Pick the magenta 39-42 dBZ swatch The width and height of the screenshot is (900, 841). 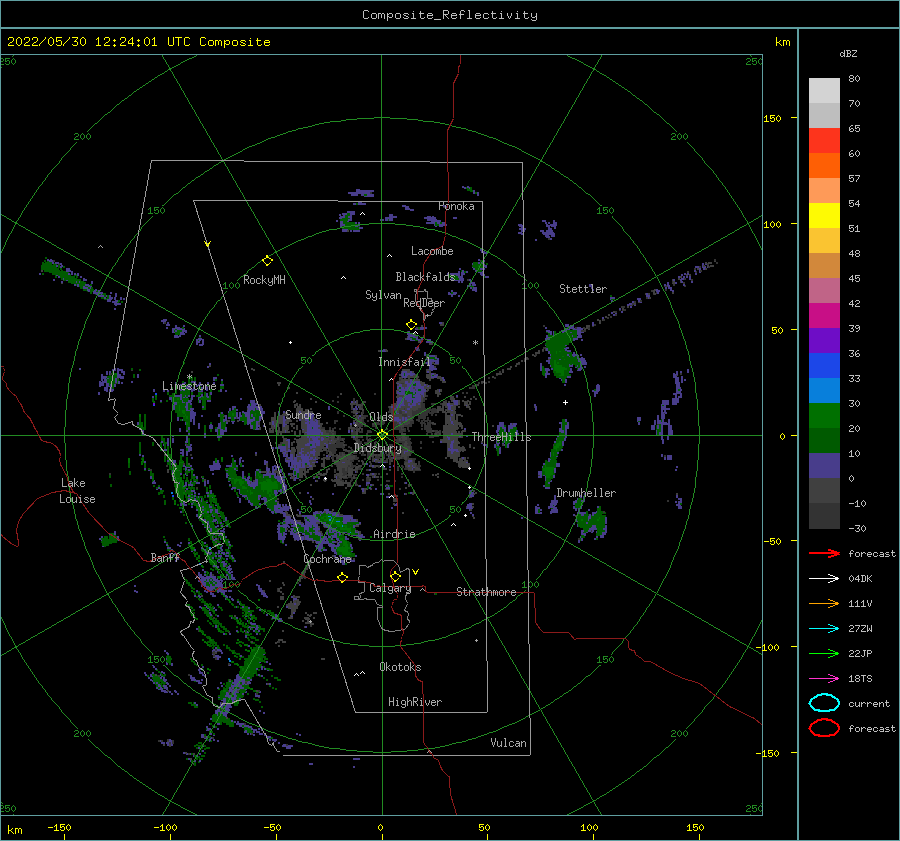[824, 316]
